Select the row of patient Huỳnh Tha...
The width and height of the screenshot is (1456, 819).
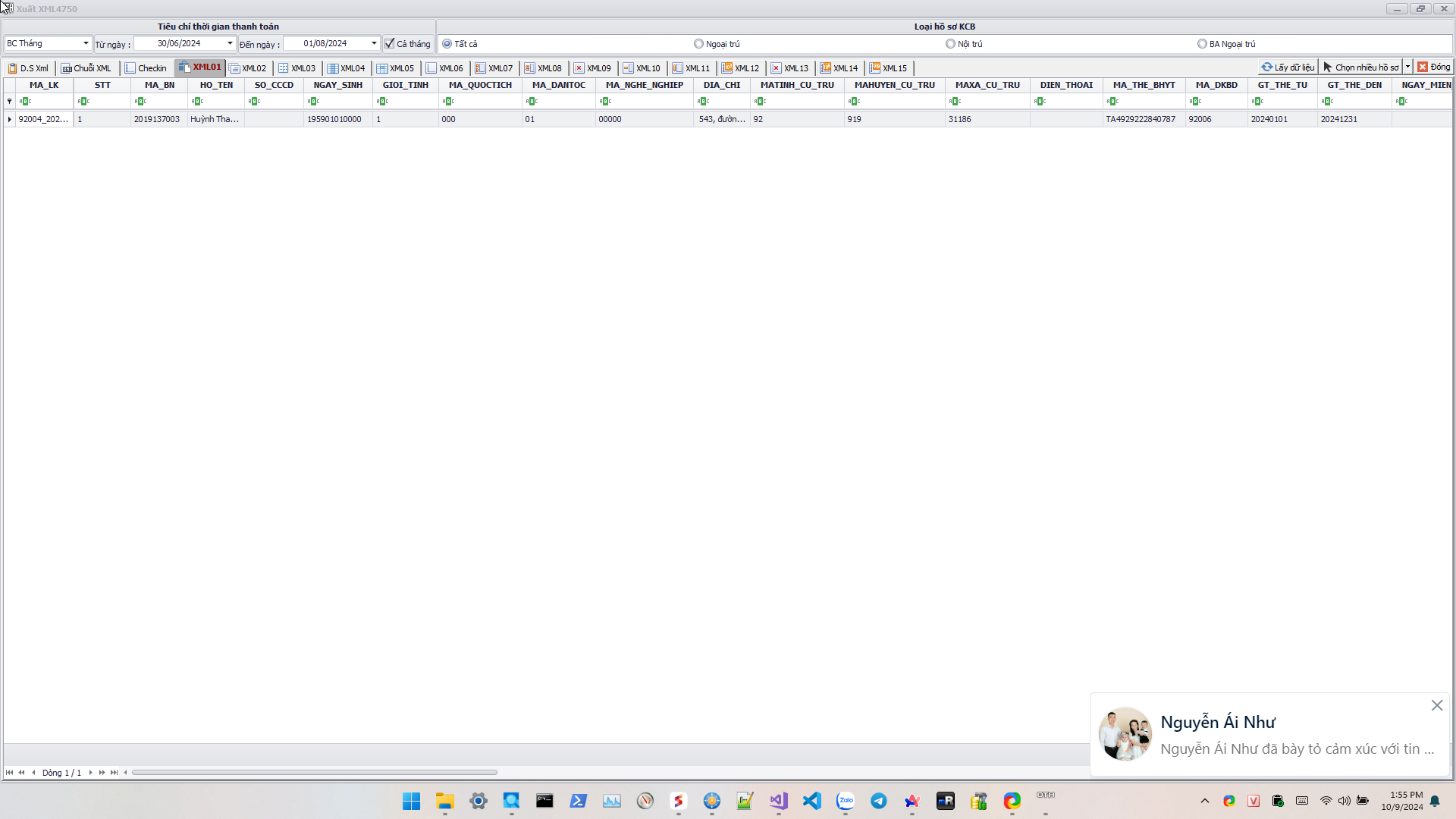(x=215, y=119)
